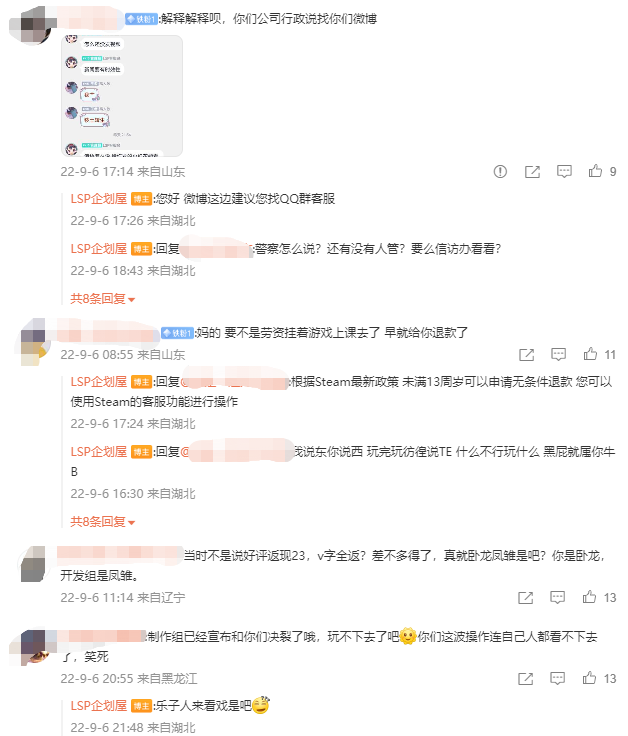Viewport: 628px width, 736px height.
Task: Open the chat screenshot thumbnail in first comment
Action: (x=122, y=96)
